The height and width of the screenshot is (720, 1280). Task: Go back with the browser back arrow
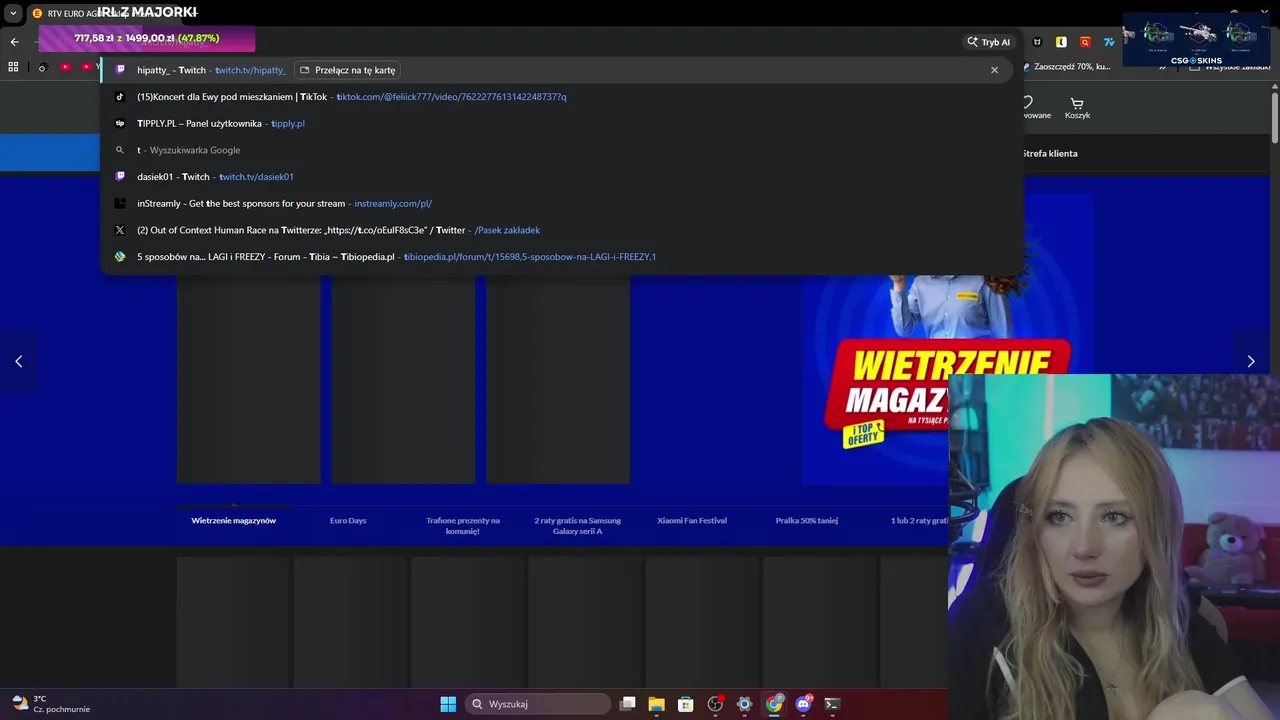(x=15, y=42)
